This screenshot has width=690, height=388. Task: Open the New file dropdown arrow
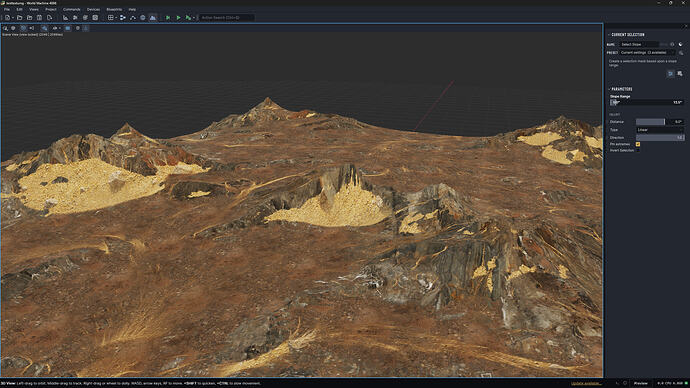click(13, 18)
